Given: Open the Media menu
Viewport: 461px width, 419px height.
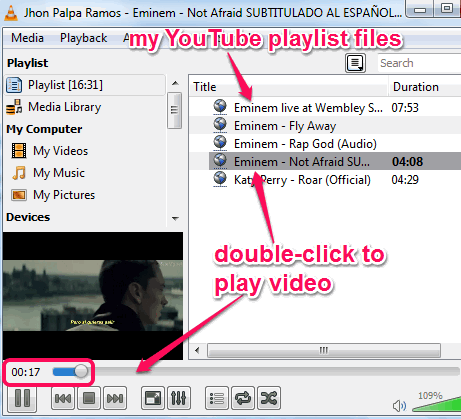Looking at the screenshot, I should [27, 38].
